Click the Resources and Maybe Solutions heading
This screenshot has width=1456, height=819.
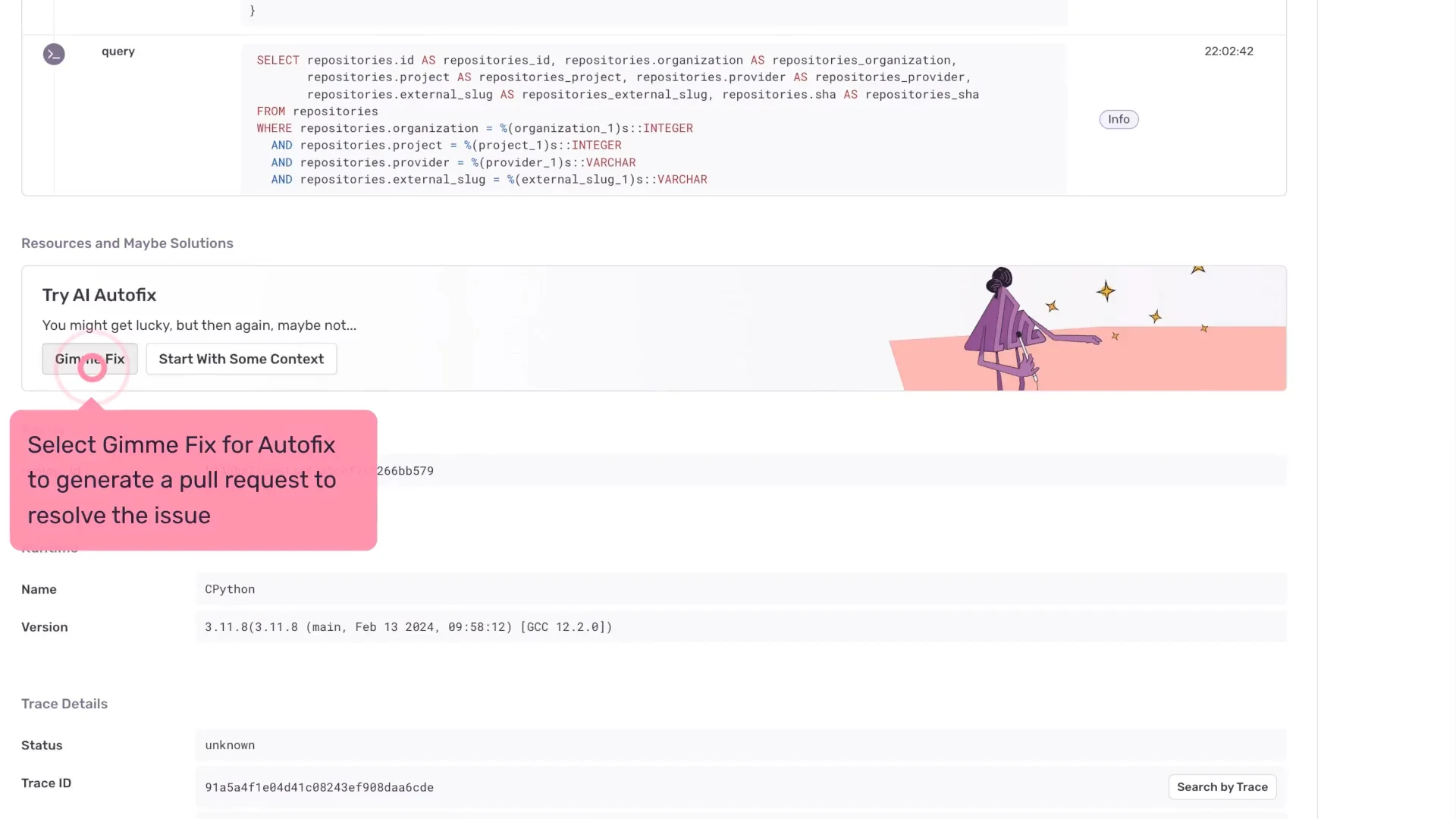tap(127, 243)
